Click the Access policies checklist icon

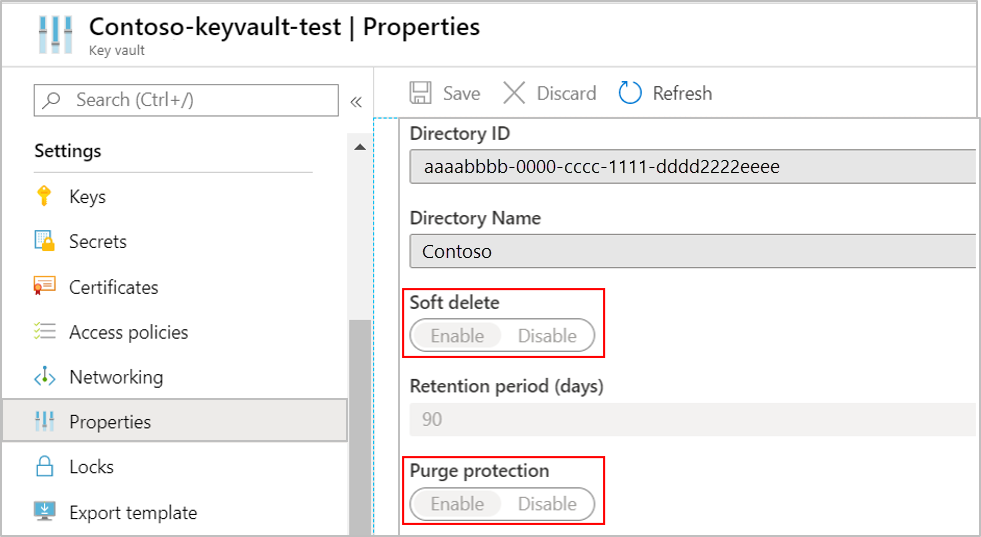click(44, 332)
